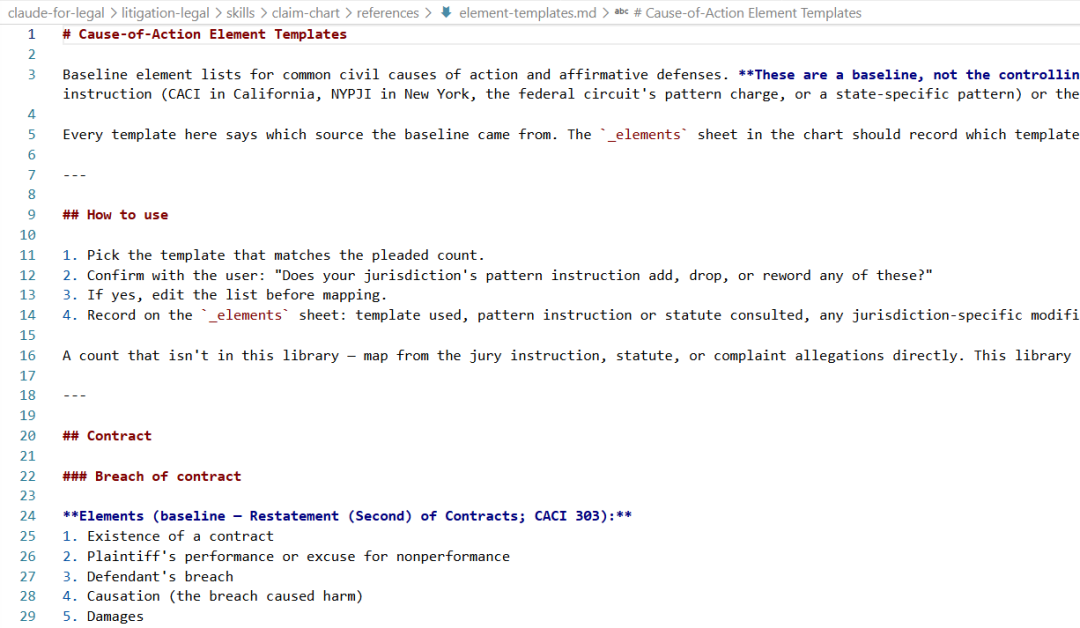Click line number 9 in gutter
This screenshot has height=628, width=1080.
click(x=31, y=215)
